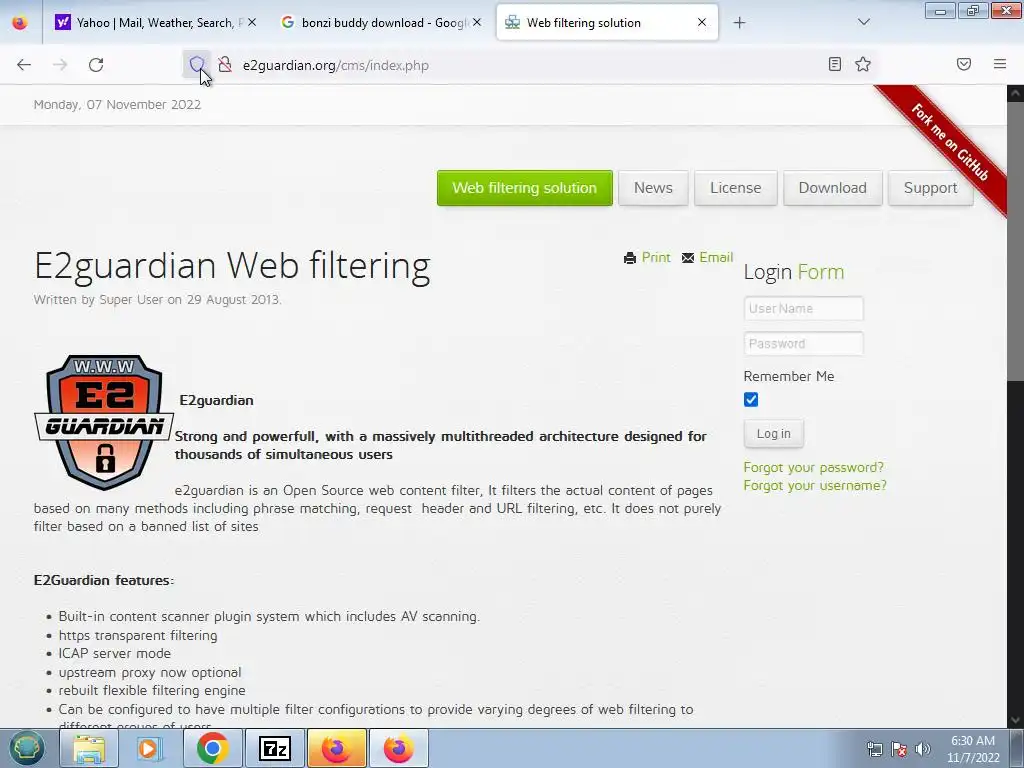
Task: Click 'rebuilt flexible filtering engine' list item
Action: 152,690
